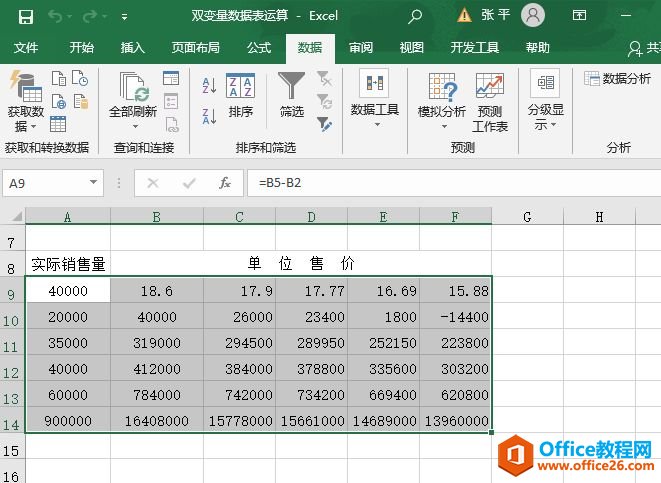Click the Edit Links icon
The height and width of the screenshot is (483, 661).
click(x=172, y=125)
